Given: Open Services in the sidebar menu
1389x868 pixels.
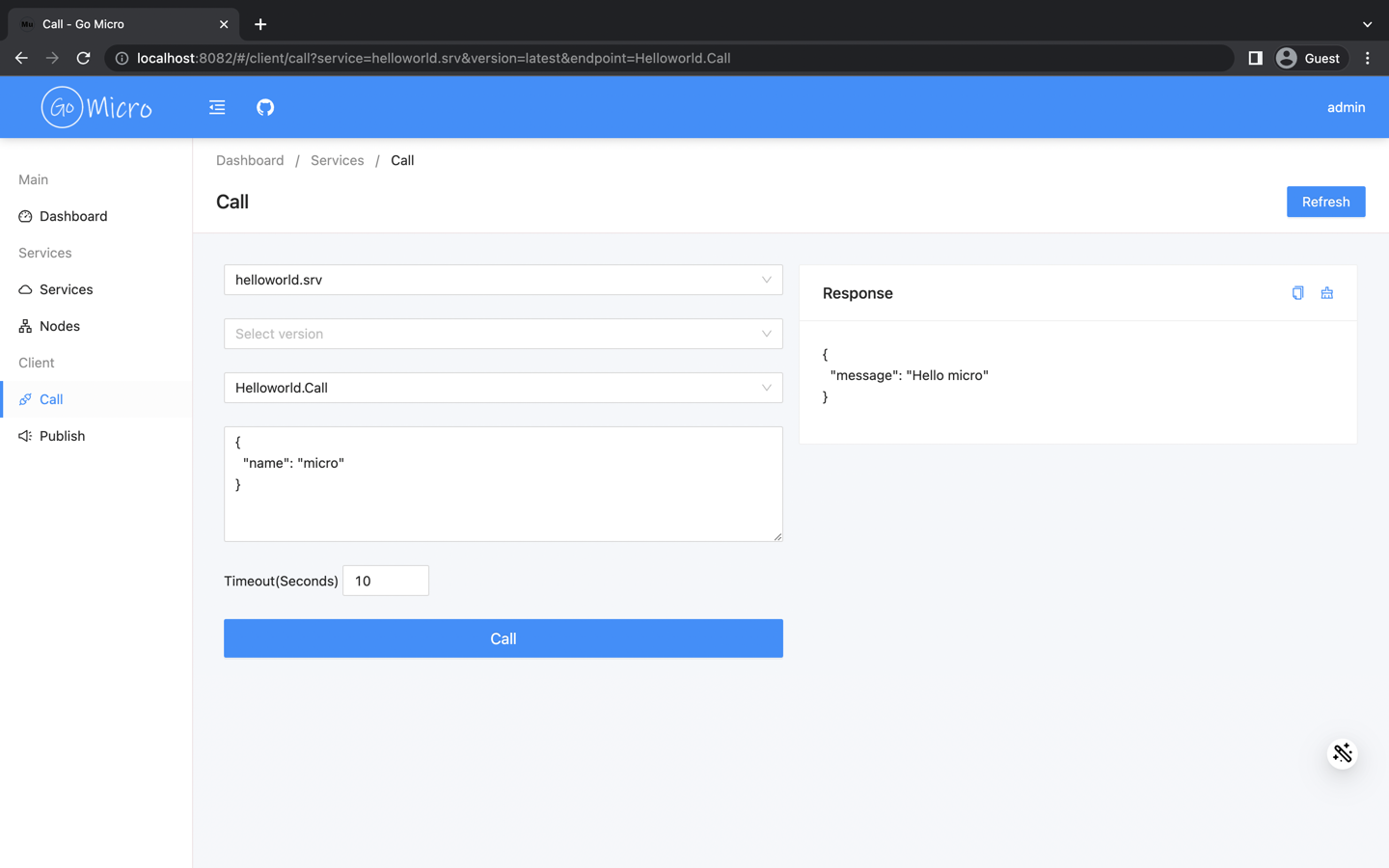Looking at the screenshot, I should [96, 289].
